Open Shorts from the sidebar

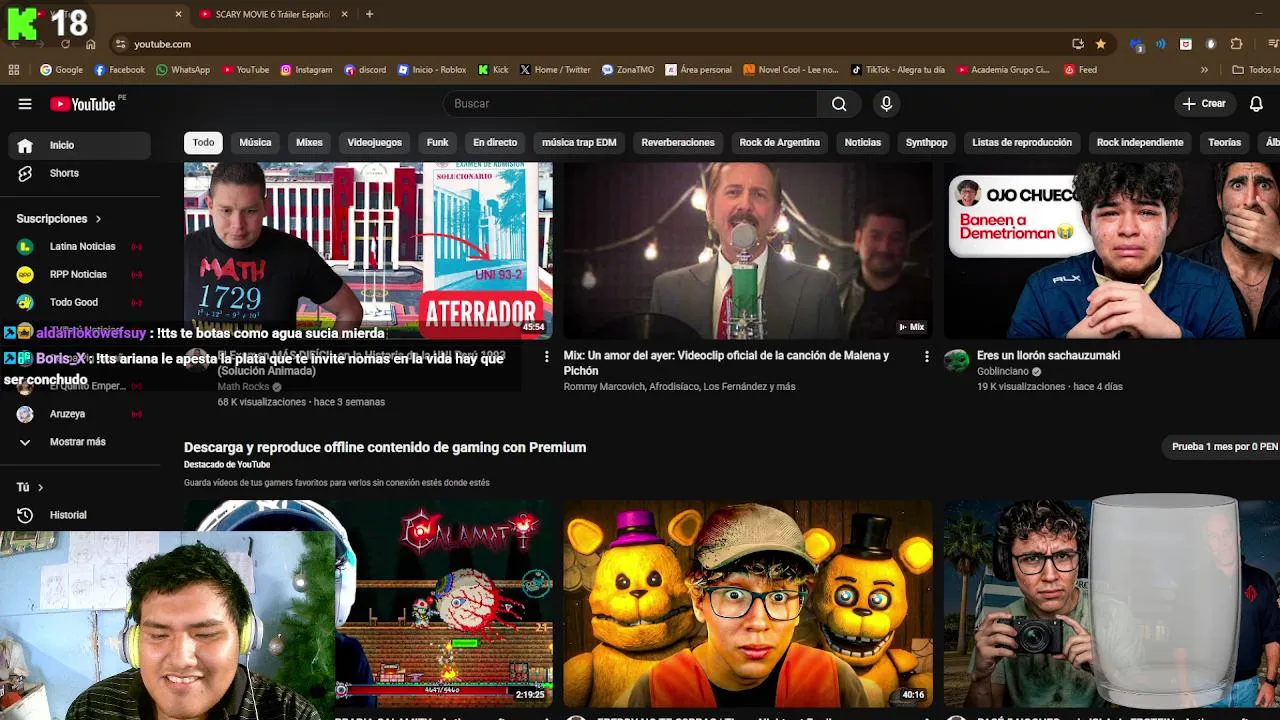click(80, 173)
